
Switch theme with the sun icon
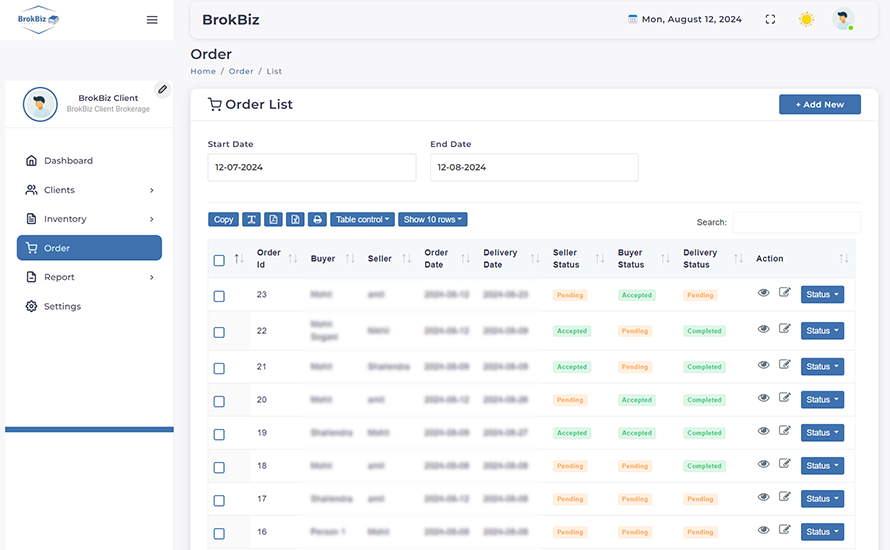tap(806, 19)
